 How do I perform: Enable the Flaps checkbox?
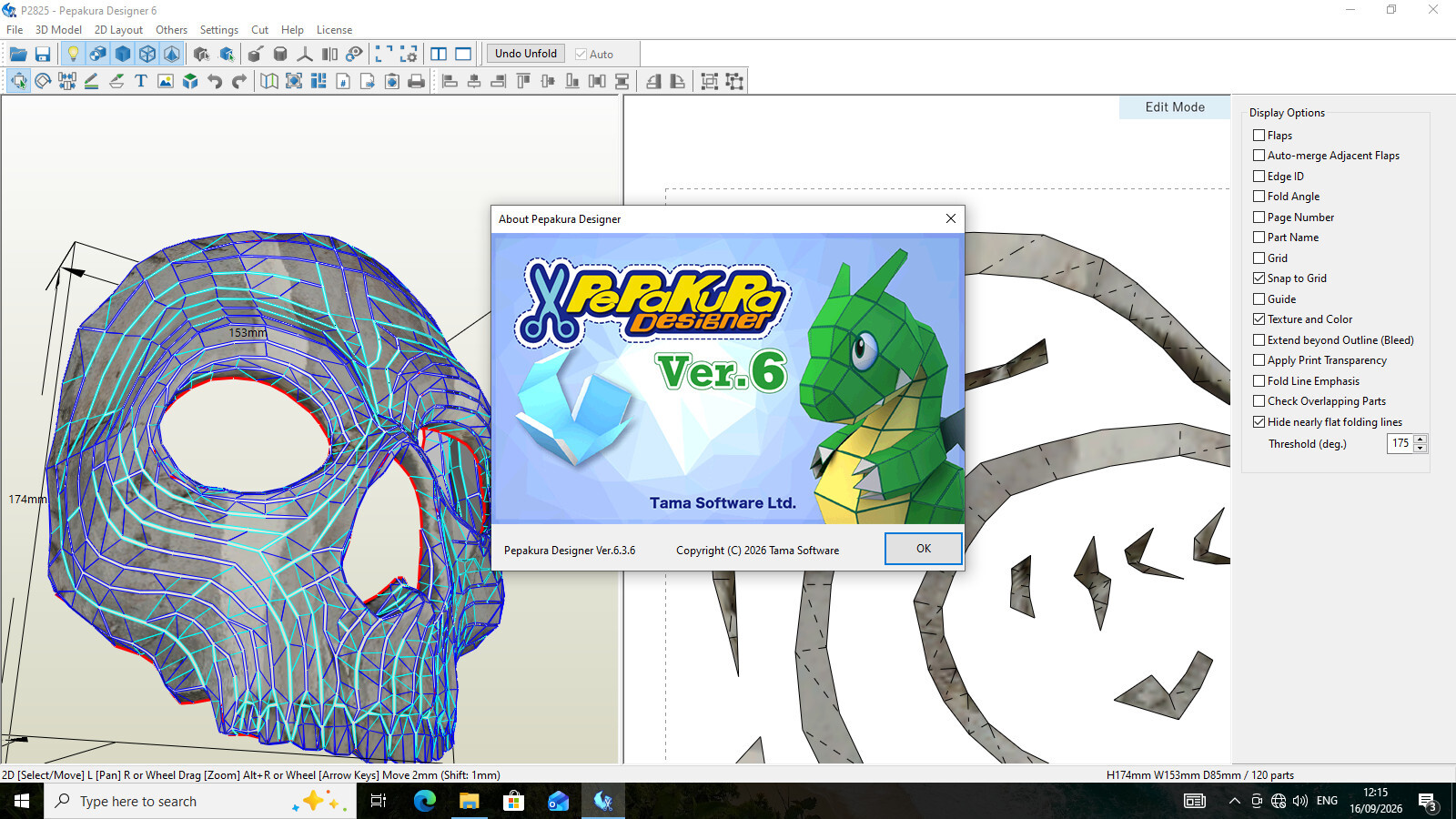pyautogui.click(x=1259, y=136)
